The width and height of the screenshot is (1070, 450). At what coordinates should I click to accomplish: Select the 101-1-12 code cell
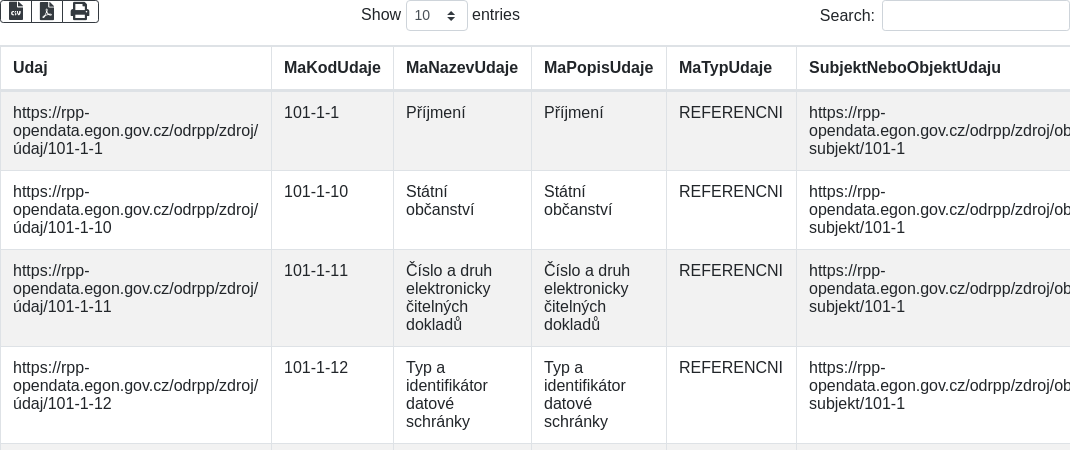point(332,395)
